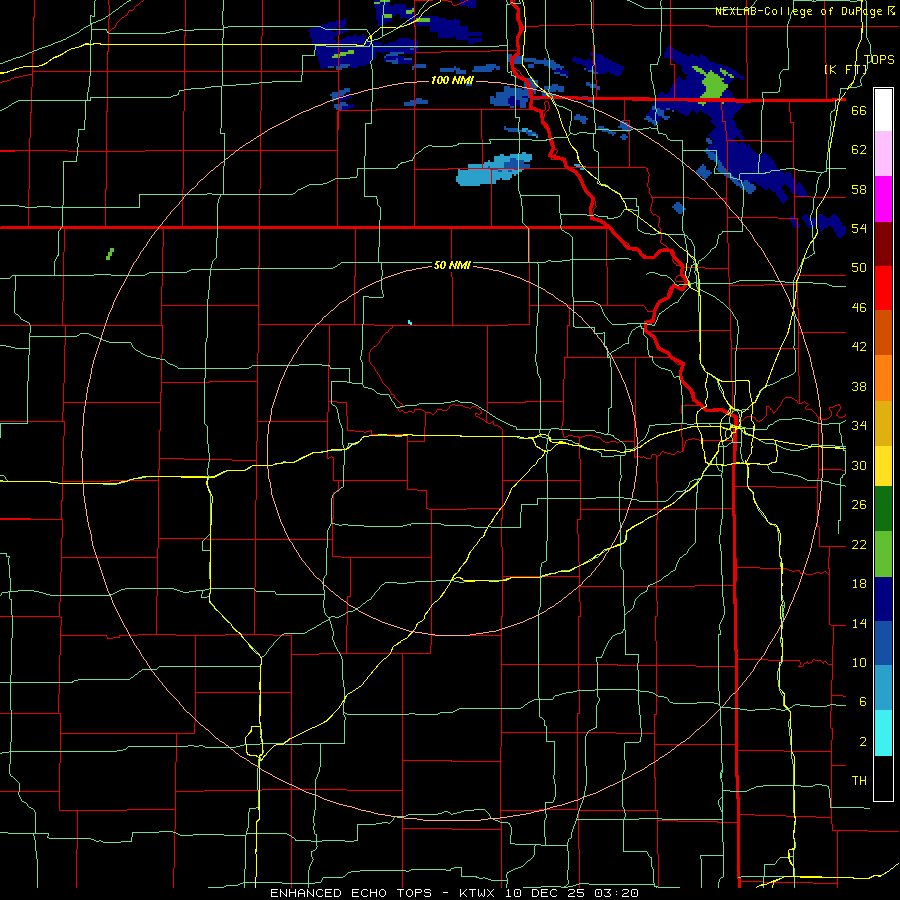Click the "KTWX" radar site identifier

tap(476, 893)
